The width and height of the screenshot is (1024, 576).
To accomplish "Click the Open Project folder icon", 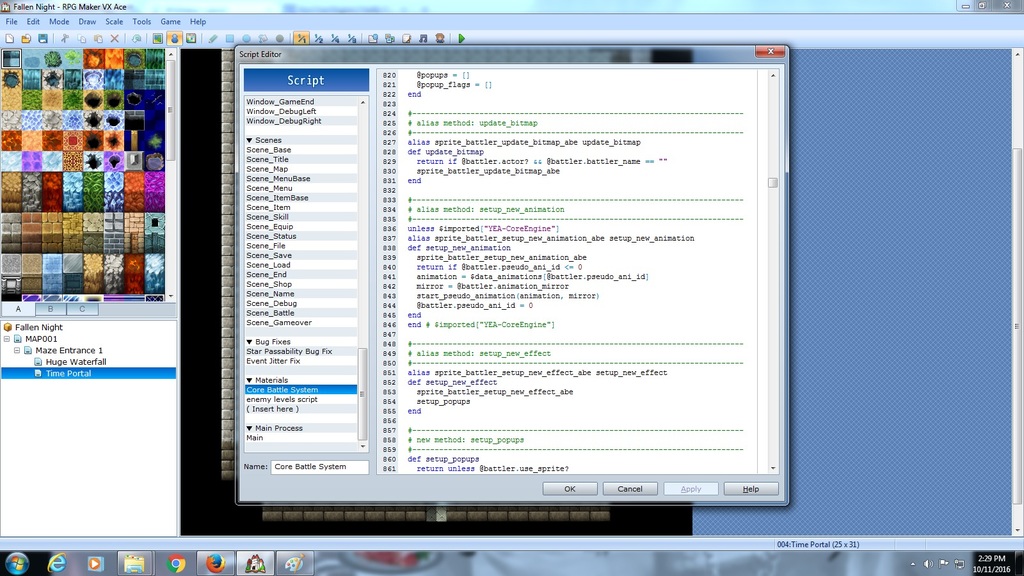I will click(x=27, y=39).
